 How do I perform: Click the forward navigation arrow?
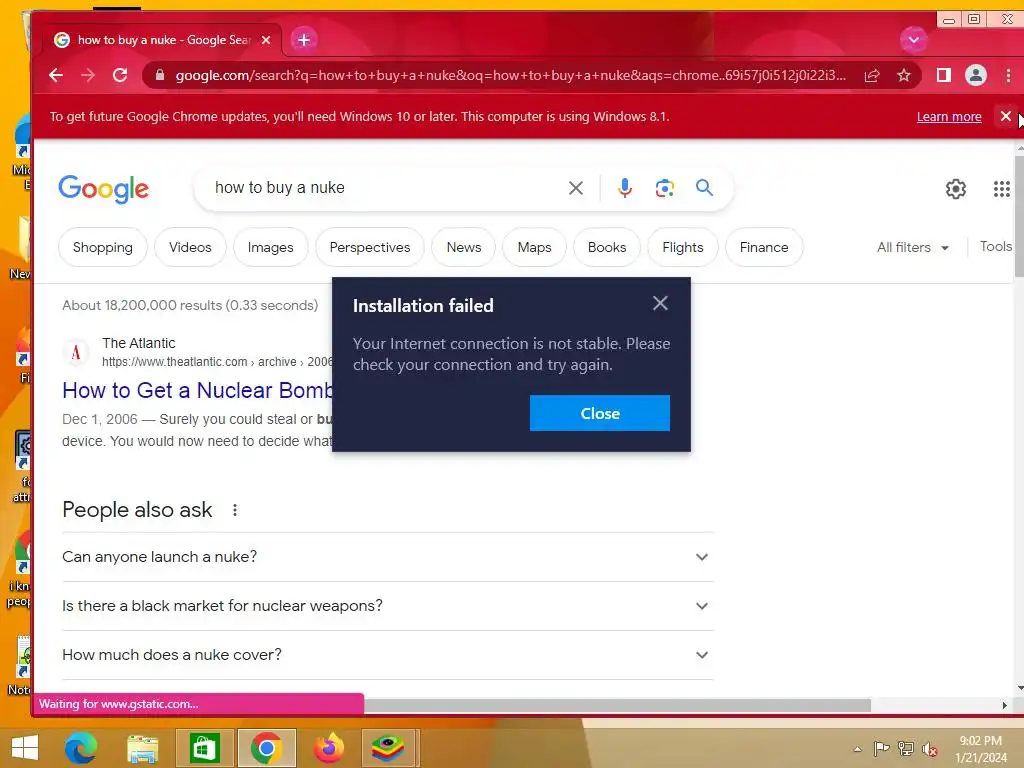[88, 75]
